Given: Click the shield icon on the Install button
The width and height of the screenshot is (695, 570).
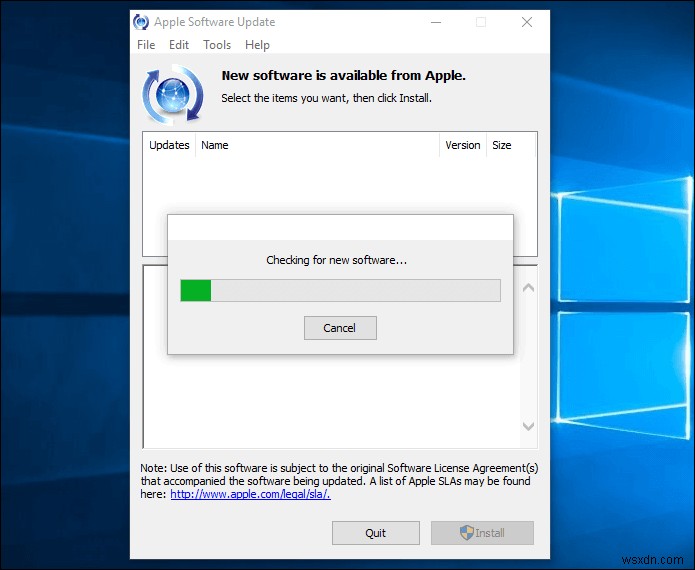Looking at the screenshot, I should (x=467, y=532).
